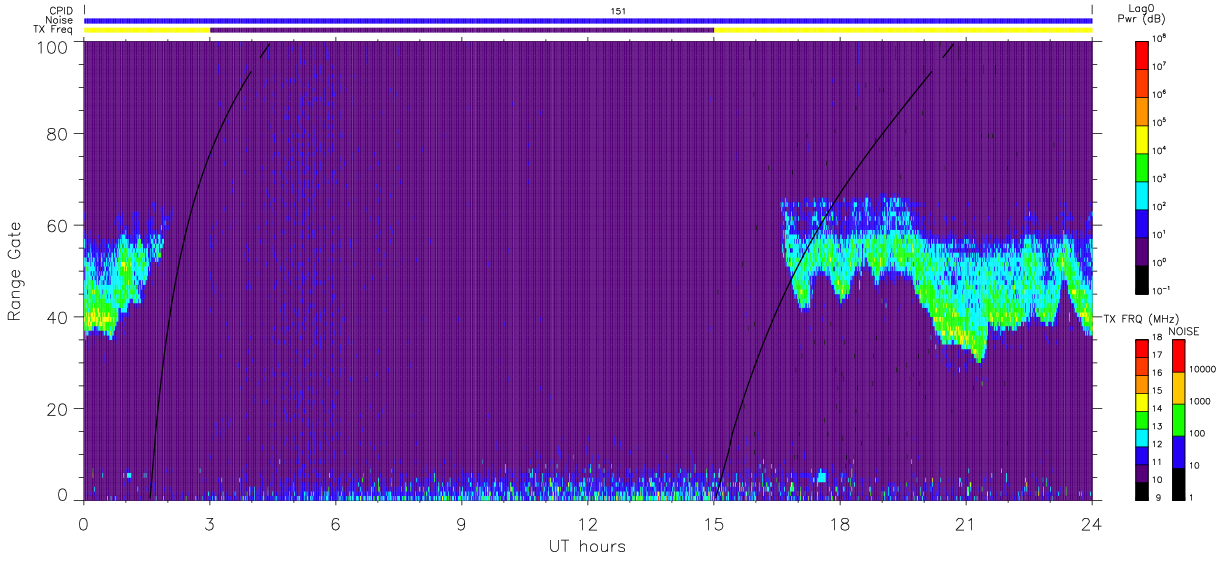Click the 60 tick label on Range Gate axis
1228x567 pixels.
click(60, 225)
